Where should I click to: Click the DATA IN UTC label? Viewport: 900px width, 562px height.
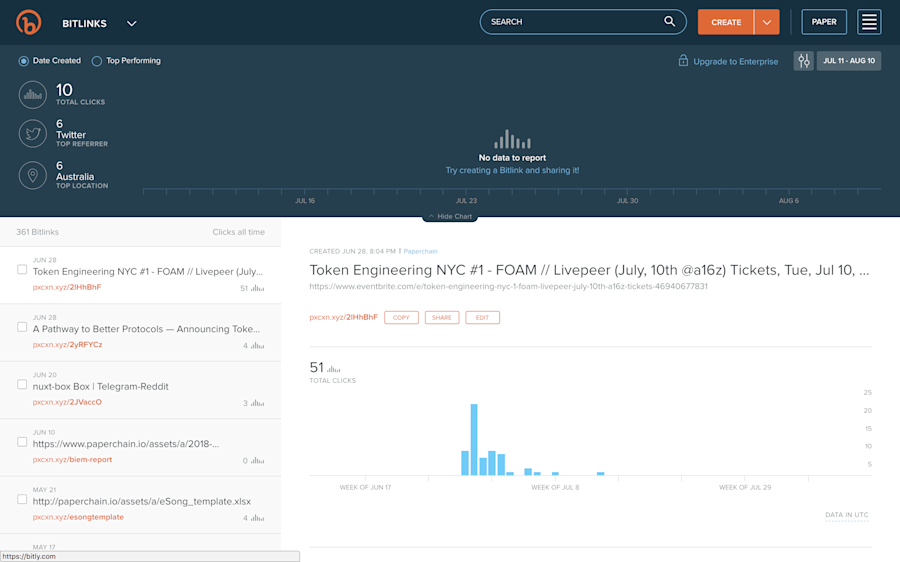[x=847, y=515]
